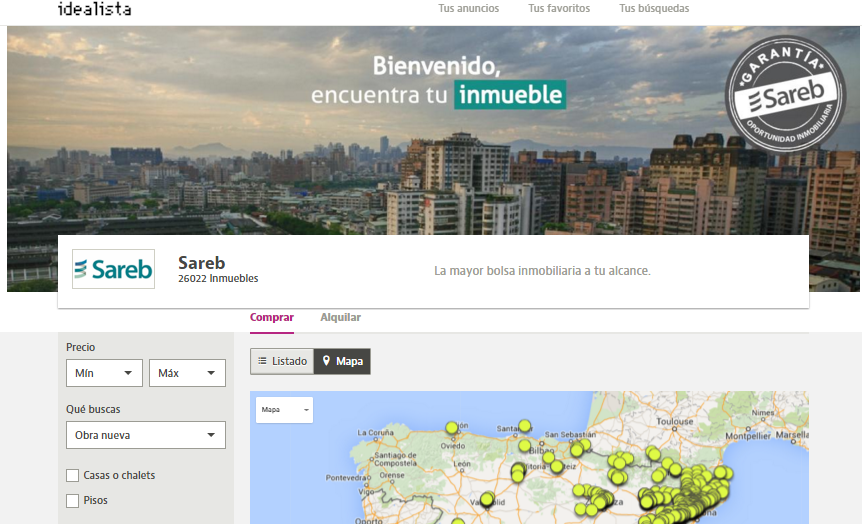Click the map marker near Oviedo
The image size is (862, 524).
[452, 427]
